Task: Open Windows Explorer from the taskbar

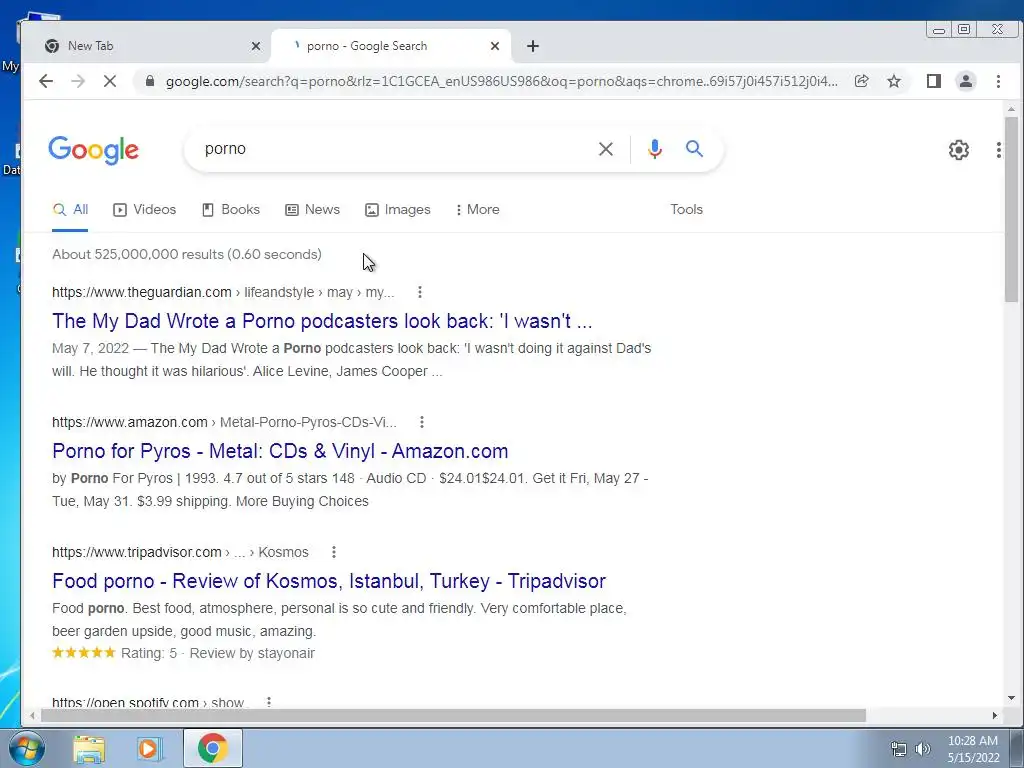Action: click(89, 748)
